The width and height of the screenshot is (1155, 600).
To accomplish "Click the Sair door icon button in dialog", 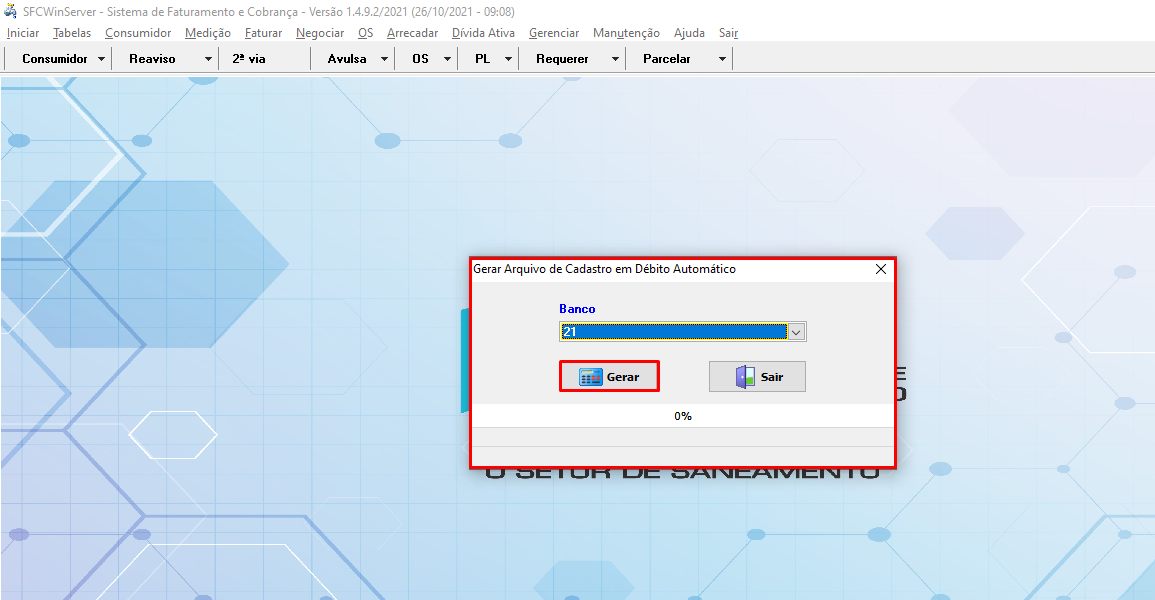I will 757,377.
